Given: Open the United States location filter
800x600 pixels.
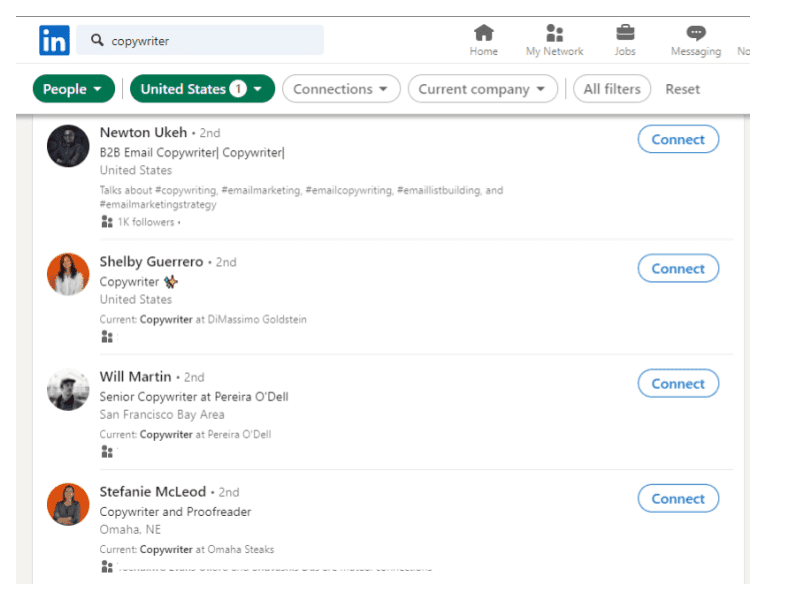Looking at the screenshot, I should (x=202, y=89).
